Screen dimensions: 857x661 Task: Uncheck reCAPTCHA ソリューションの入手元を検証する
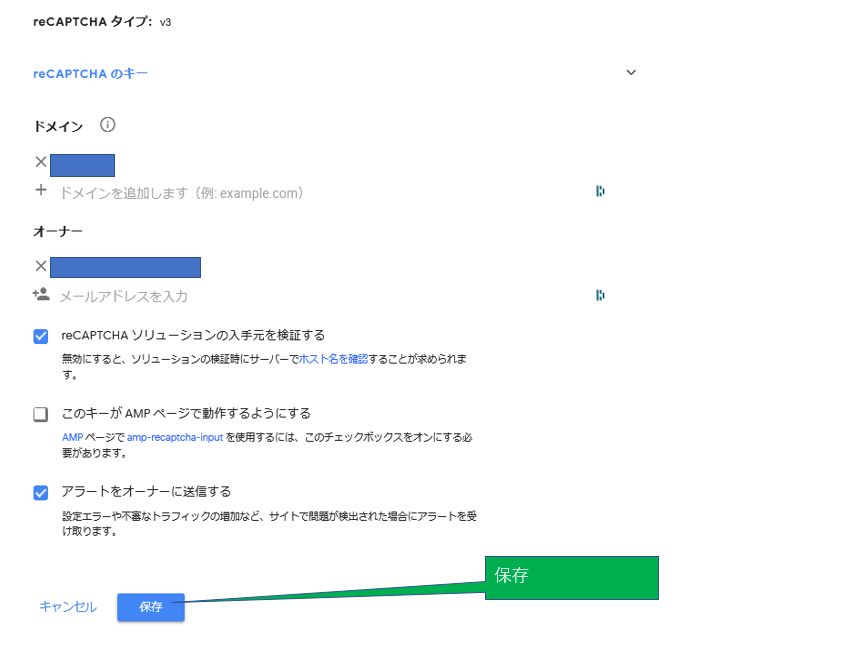(40, 335)
